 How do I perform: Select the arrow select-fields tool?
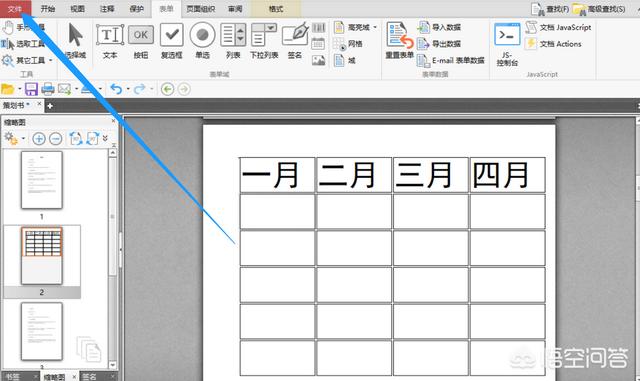click(76, 40)
